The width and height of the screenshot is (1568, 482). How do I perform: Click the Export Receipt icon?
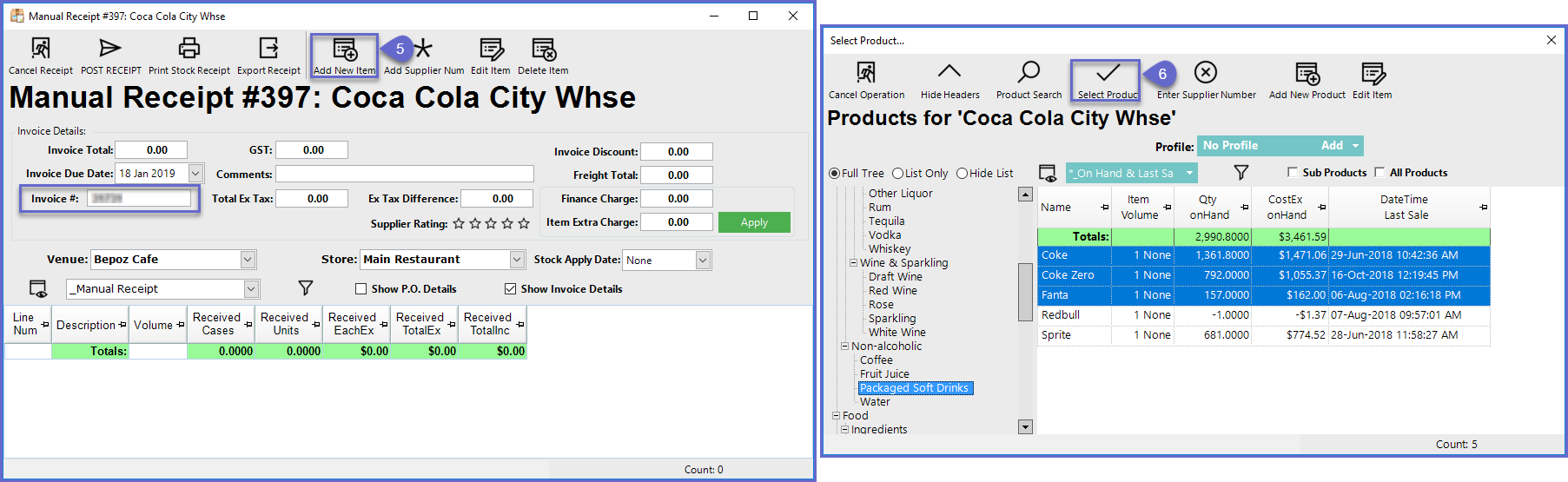click(x=268, y=49)
